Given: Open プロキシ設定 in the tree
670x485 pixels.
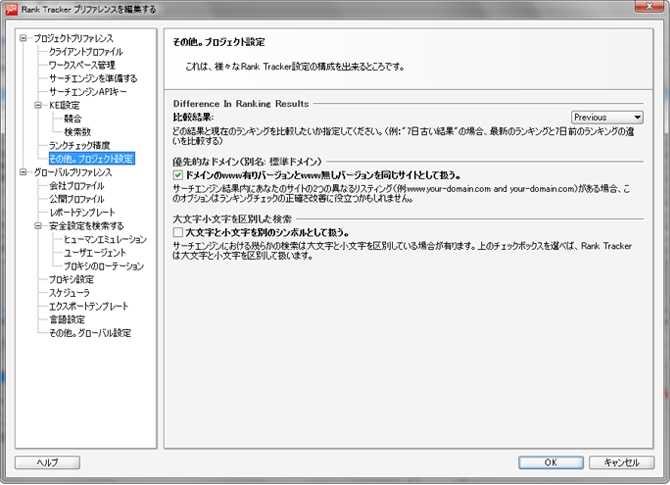Looking at the screenshot, I should tap(71, 279).
